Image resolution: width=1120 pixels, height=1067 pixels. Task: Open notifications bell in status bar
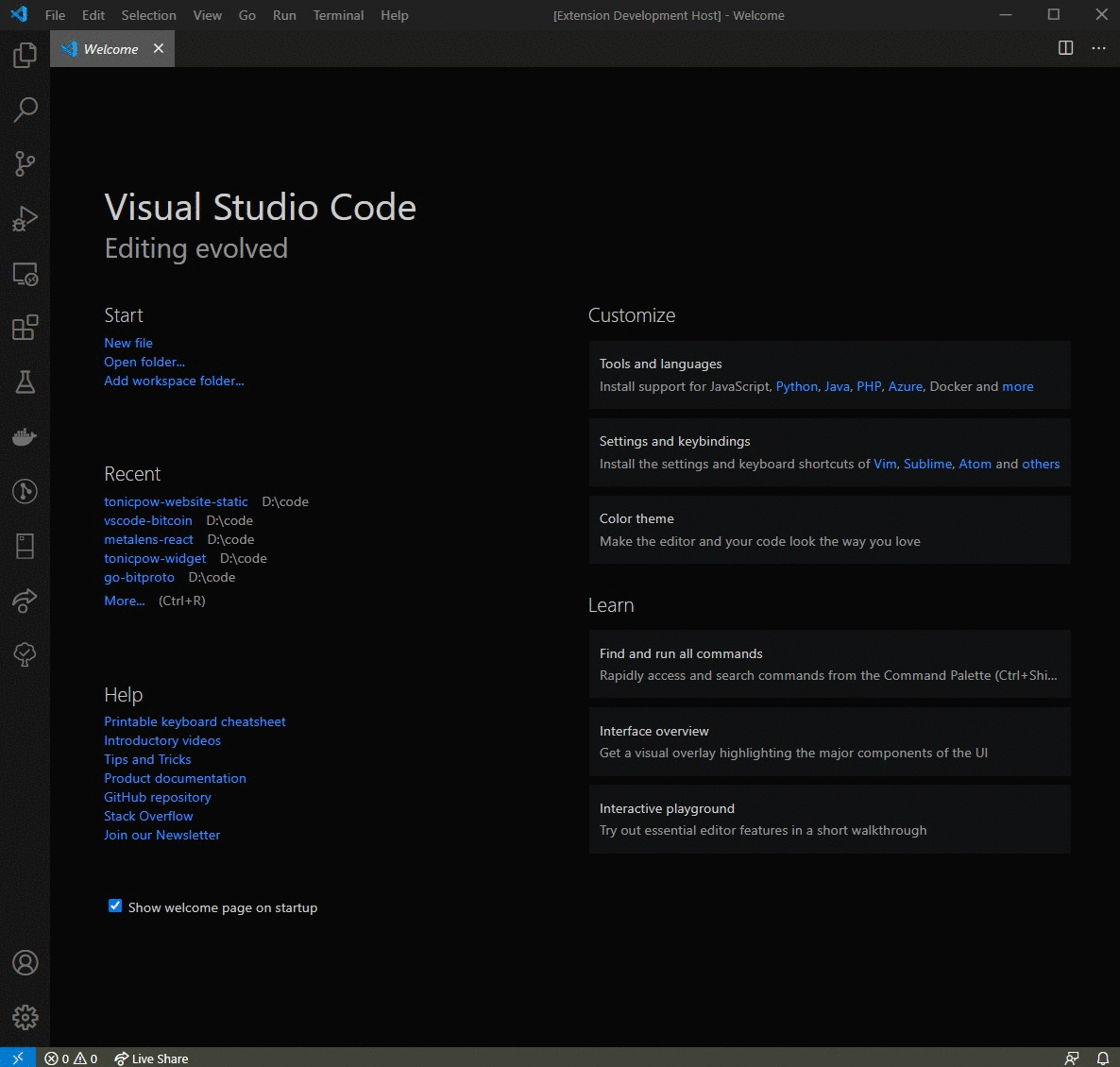pos(1103,1059)
